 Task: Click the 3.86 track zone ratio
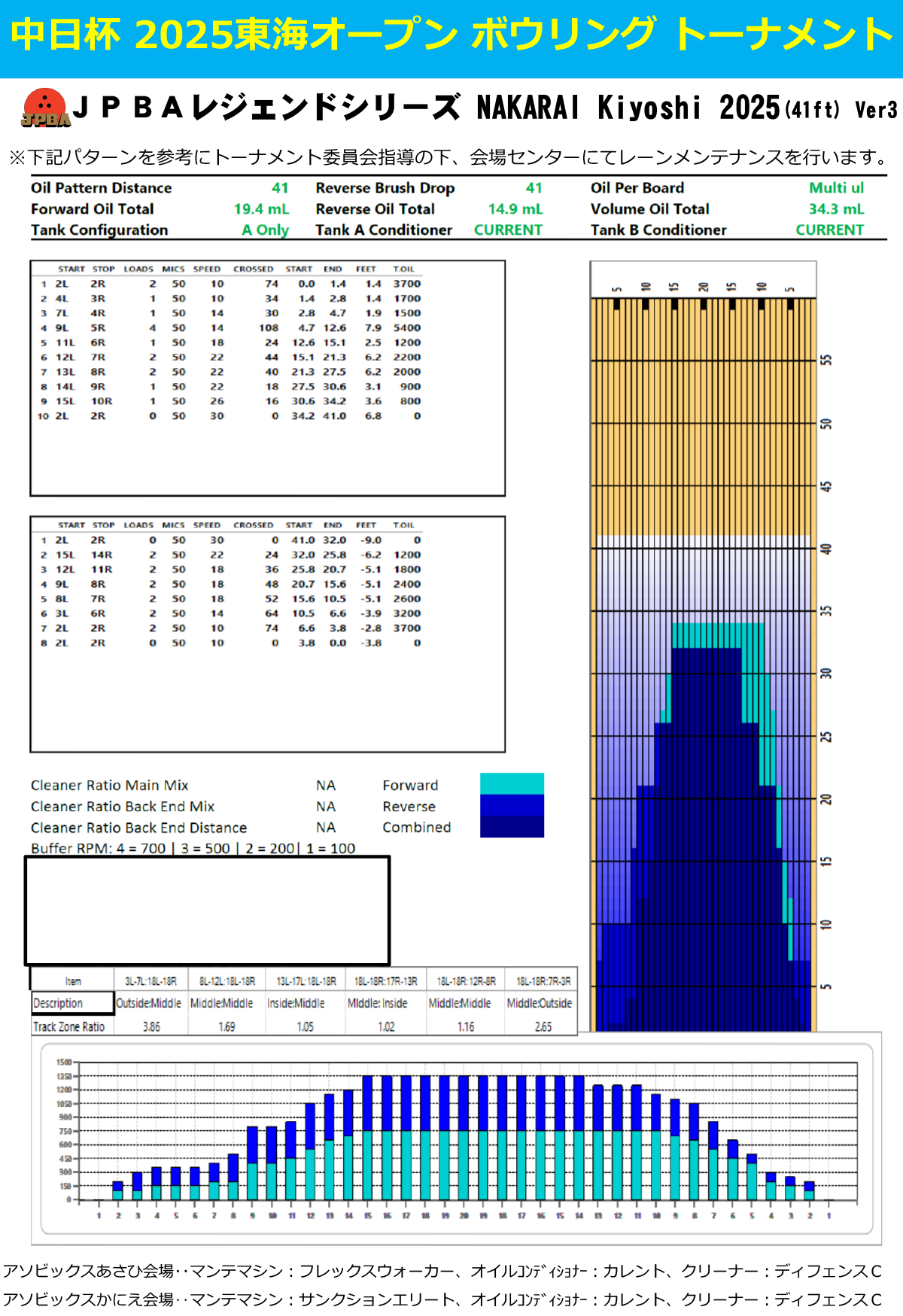coord(151,1027)
